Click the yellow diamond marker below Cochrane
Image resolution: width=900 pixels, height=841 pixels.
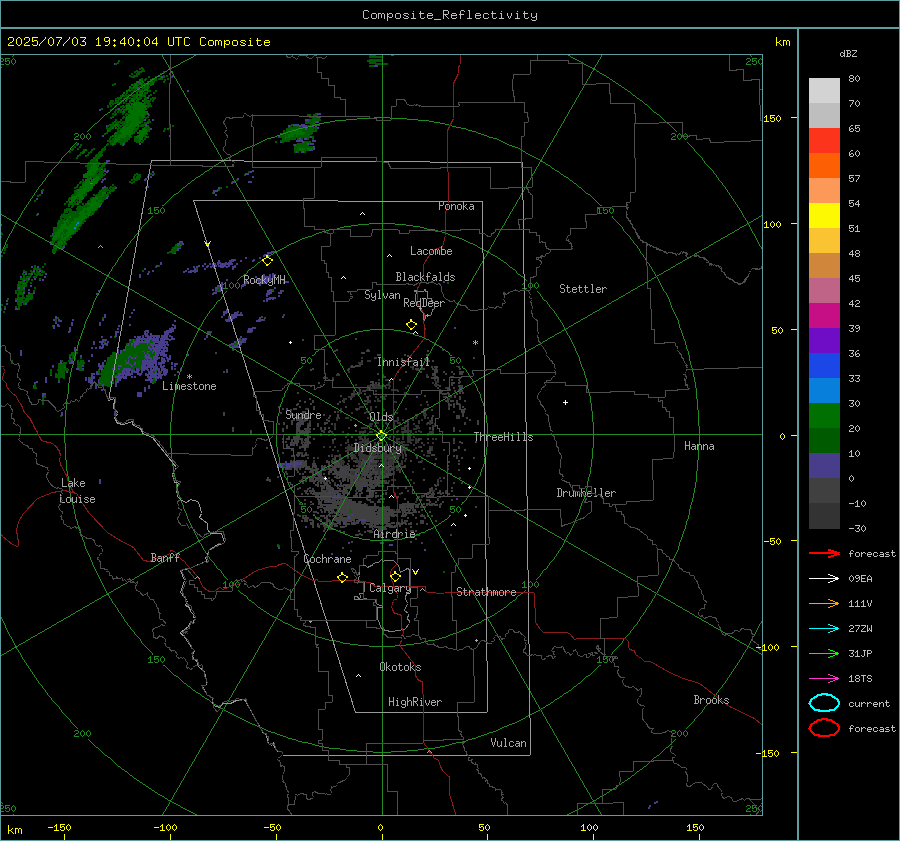343,577
